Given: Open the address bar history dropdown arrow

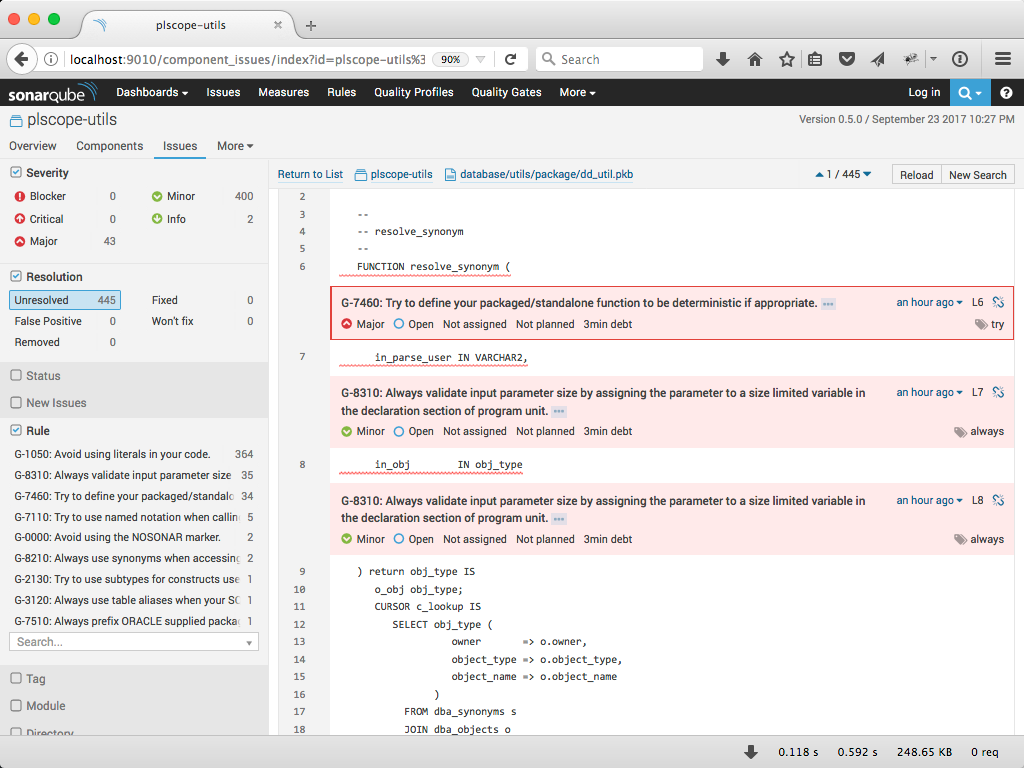Looking at the screenshot, I should tap(481, 59).
